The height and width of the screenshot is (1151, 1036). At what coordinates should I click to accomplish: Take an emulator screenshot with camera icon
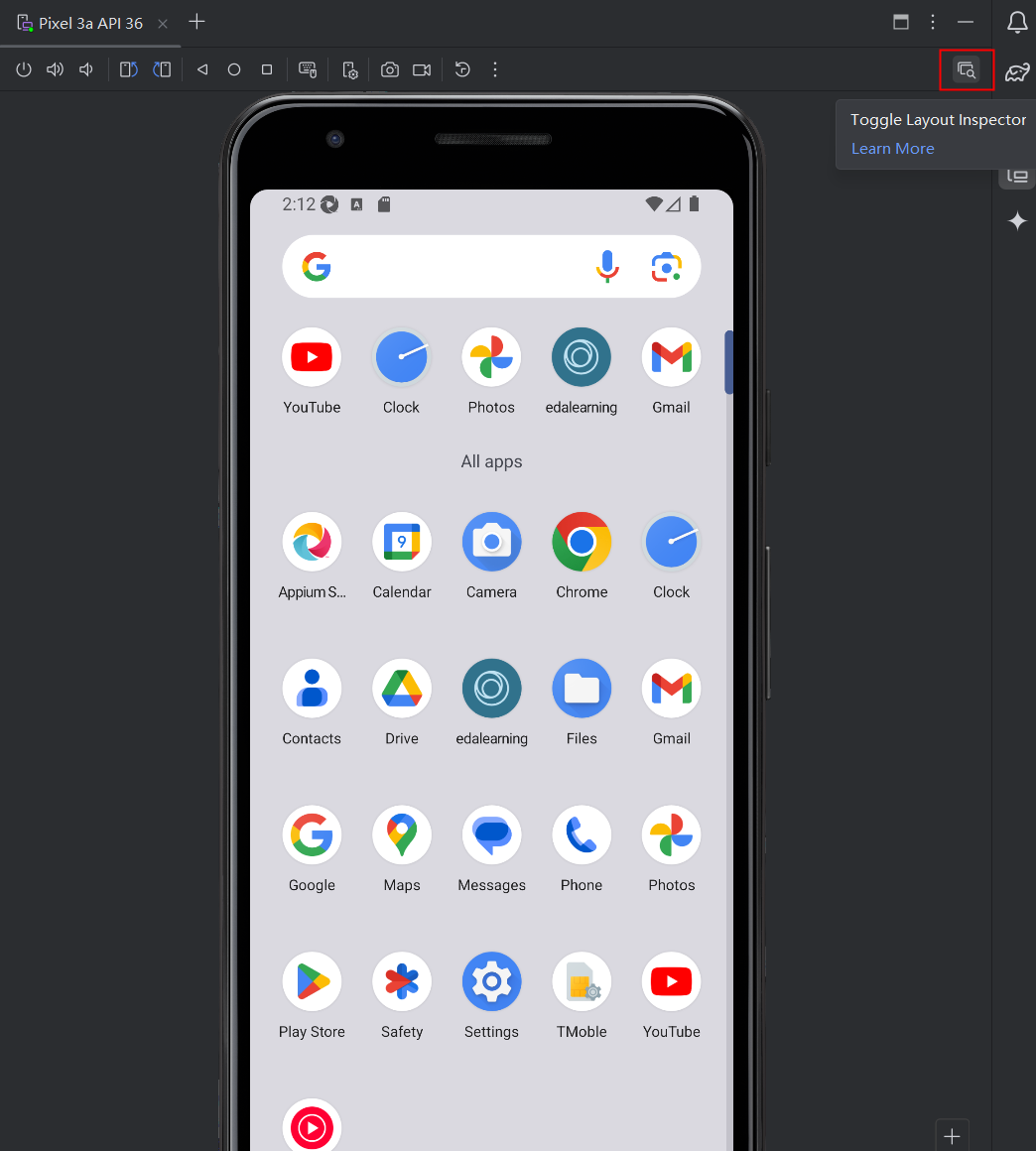[390, 69]
